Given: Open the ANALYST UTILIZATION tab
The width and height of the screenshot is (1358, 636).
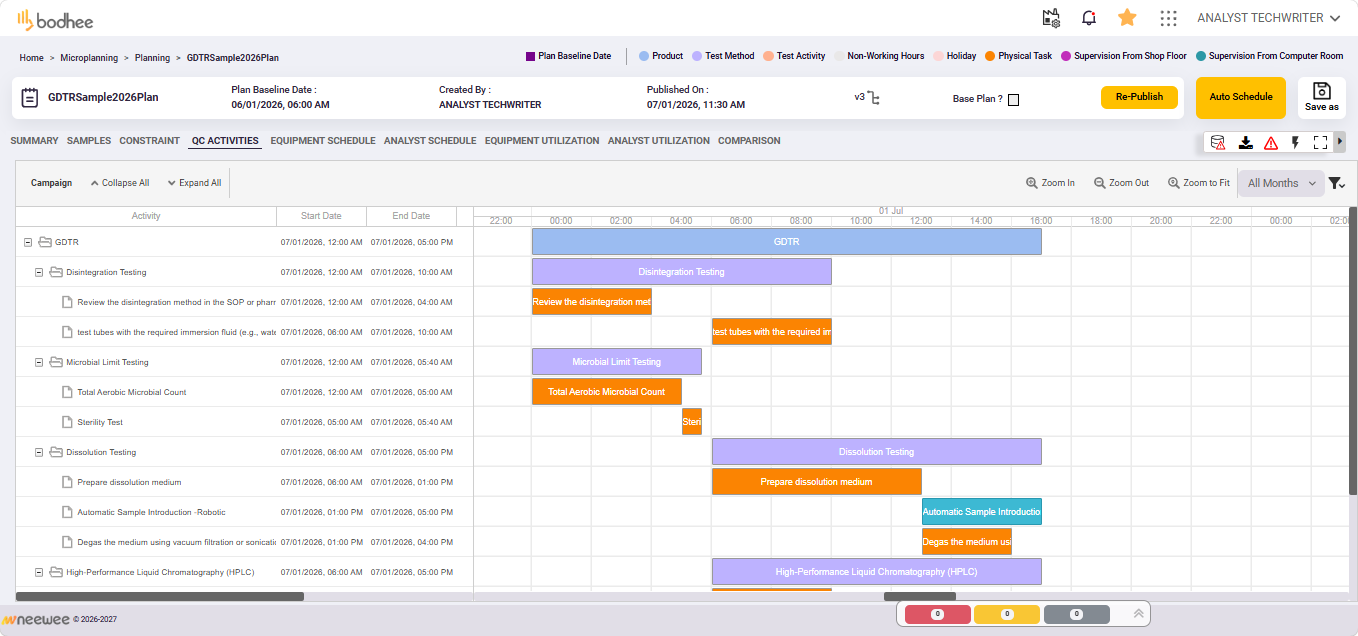Looking at the screenshot, I should pyautogui.click(x=659, y=141).
